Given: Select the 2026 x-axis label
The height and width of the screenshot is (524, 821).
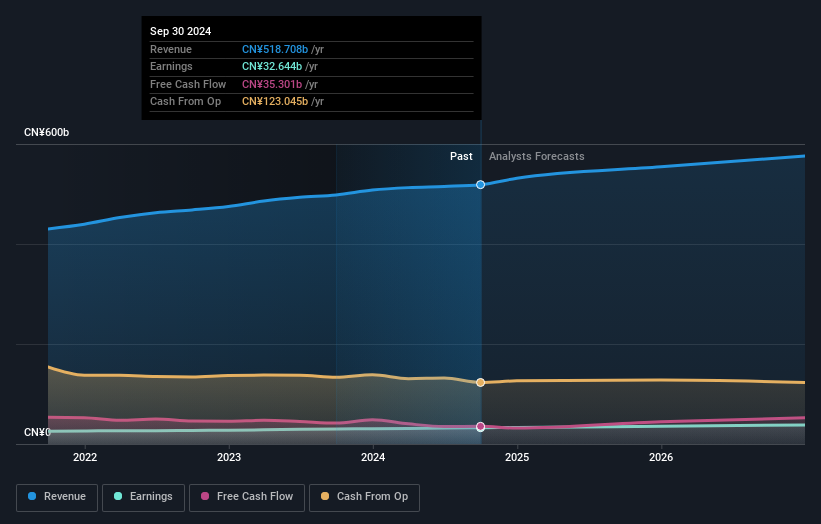Looking at the screenshot, I should point(661,457).
